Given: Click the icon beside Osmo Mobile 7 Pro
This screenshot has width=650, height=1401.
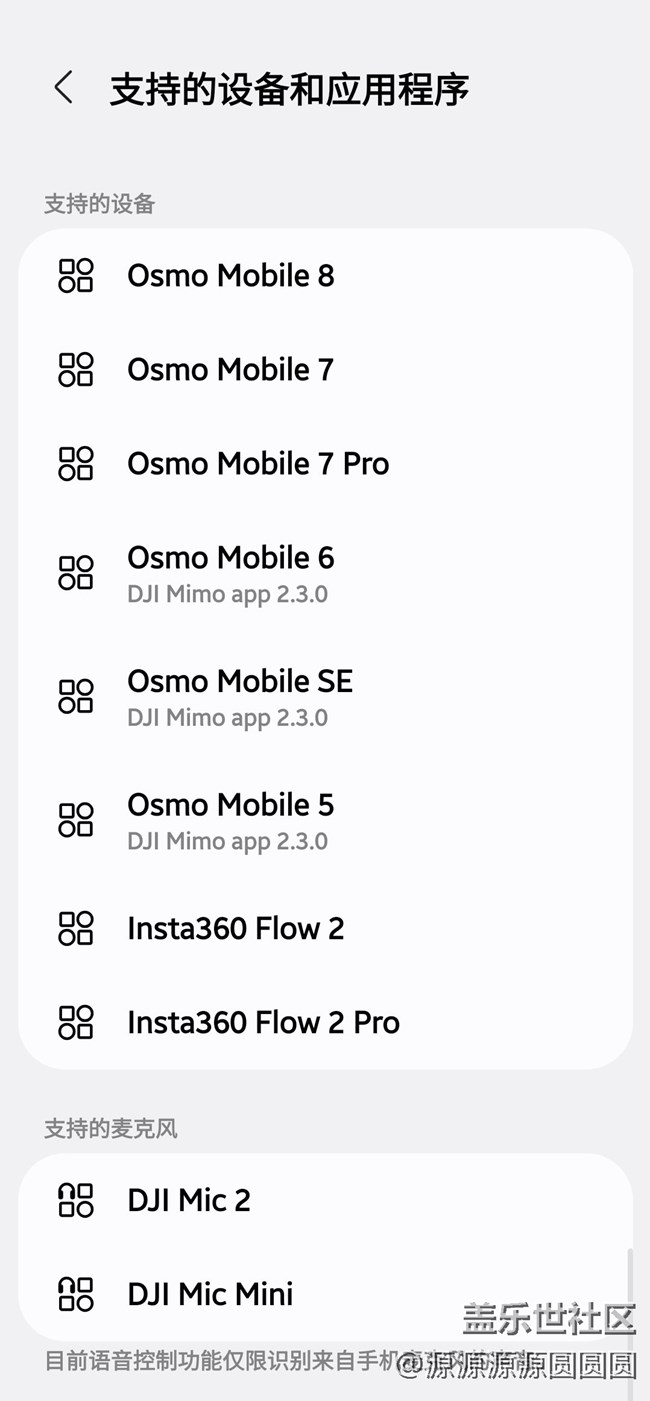Looking at the screenshot, I should point(76,463).
